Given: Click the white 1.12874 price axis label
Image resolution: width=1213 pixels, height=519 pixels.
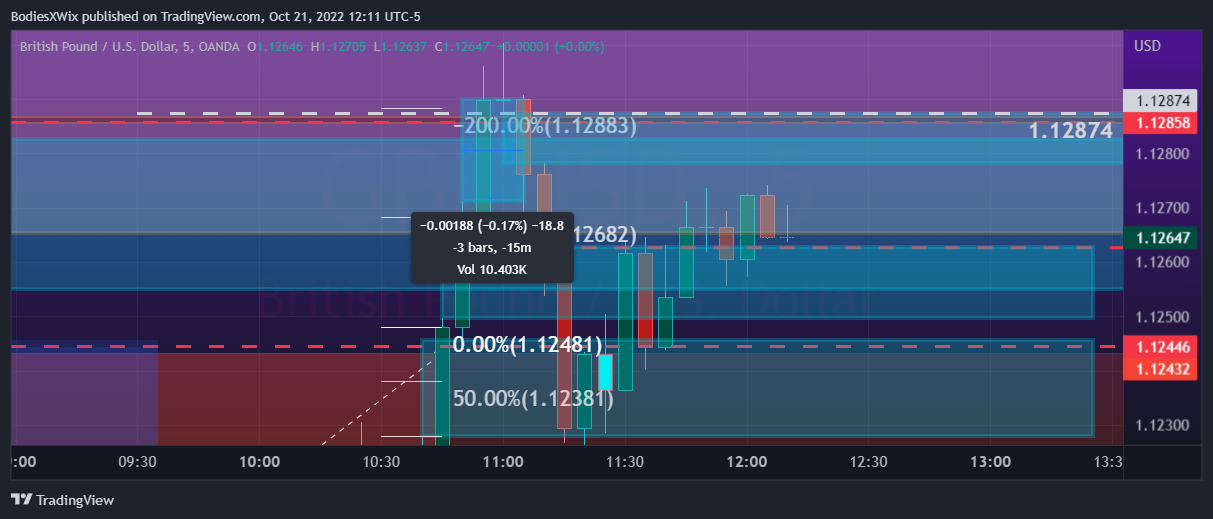Looking at the screenshot, I should 1161,101.
